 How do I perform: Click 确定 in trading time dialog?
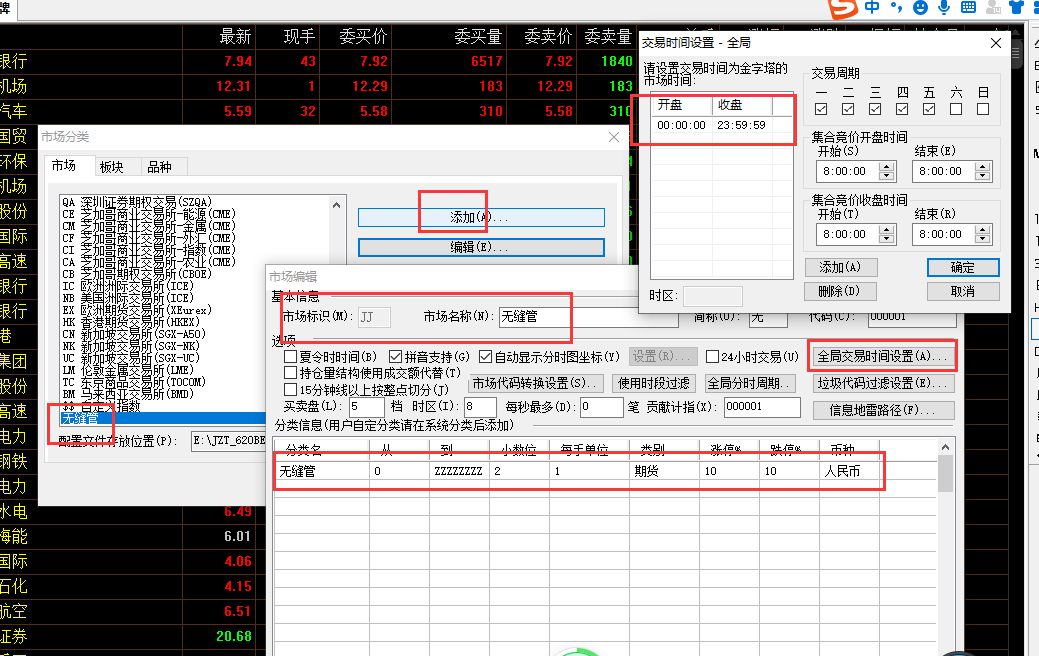[962, 267]
